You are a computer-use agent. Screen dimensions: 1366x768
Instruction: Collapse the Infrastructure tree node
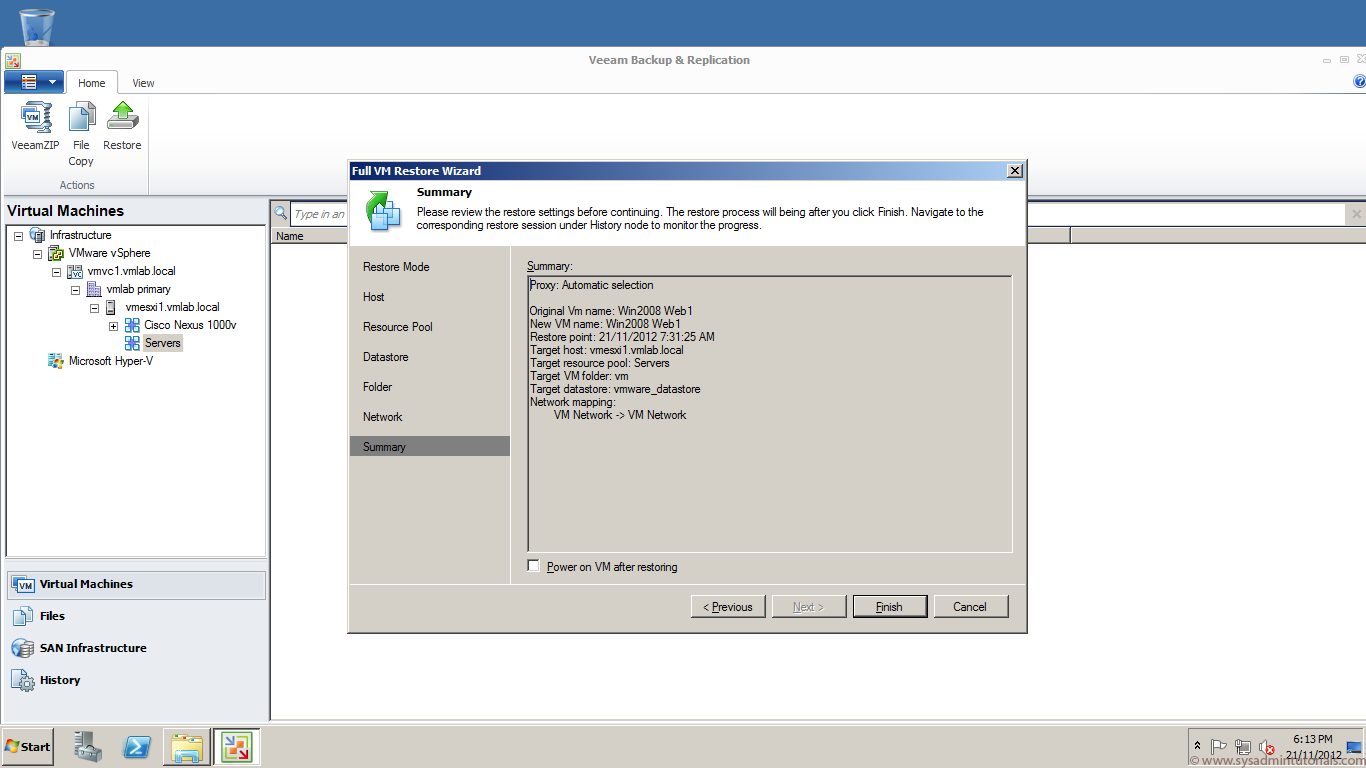point(19,235)
